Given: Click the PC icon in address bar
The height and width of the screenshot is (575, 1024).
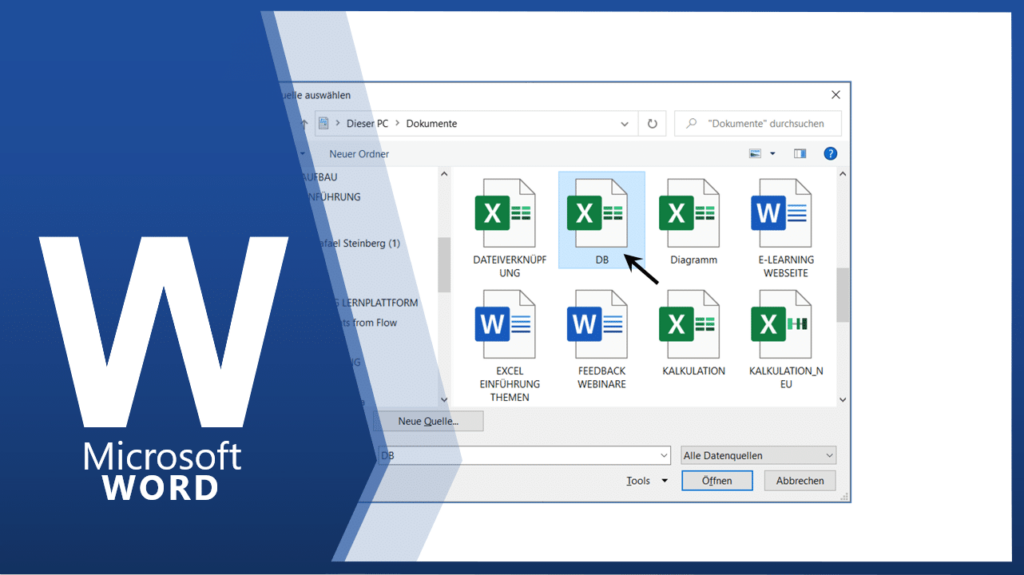Looking at the screenshot, I should point(323,123).
